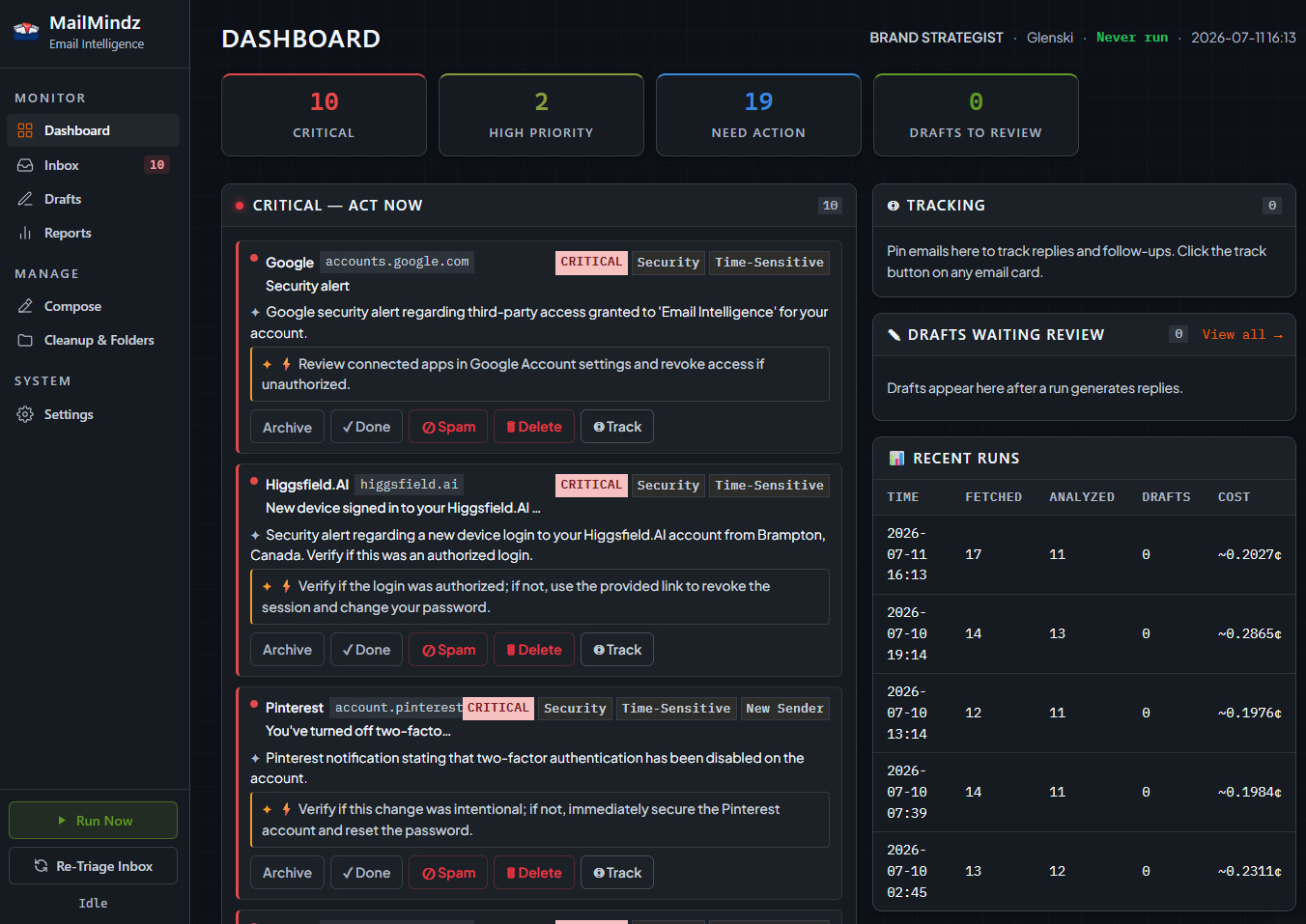Image resolution: width=1306 pixels, height=924 pixels.
Task: Click the Security tag on Higgsfield.AI email
Action: click(667, 486)
